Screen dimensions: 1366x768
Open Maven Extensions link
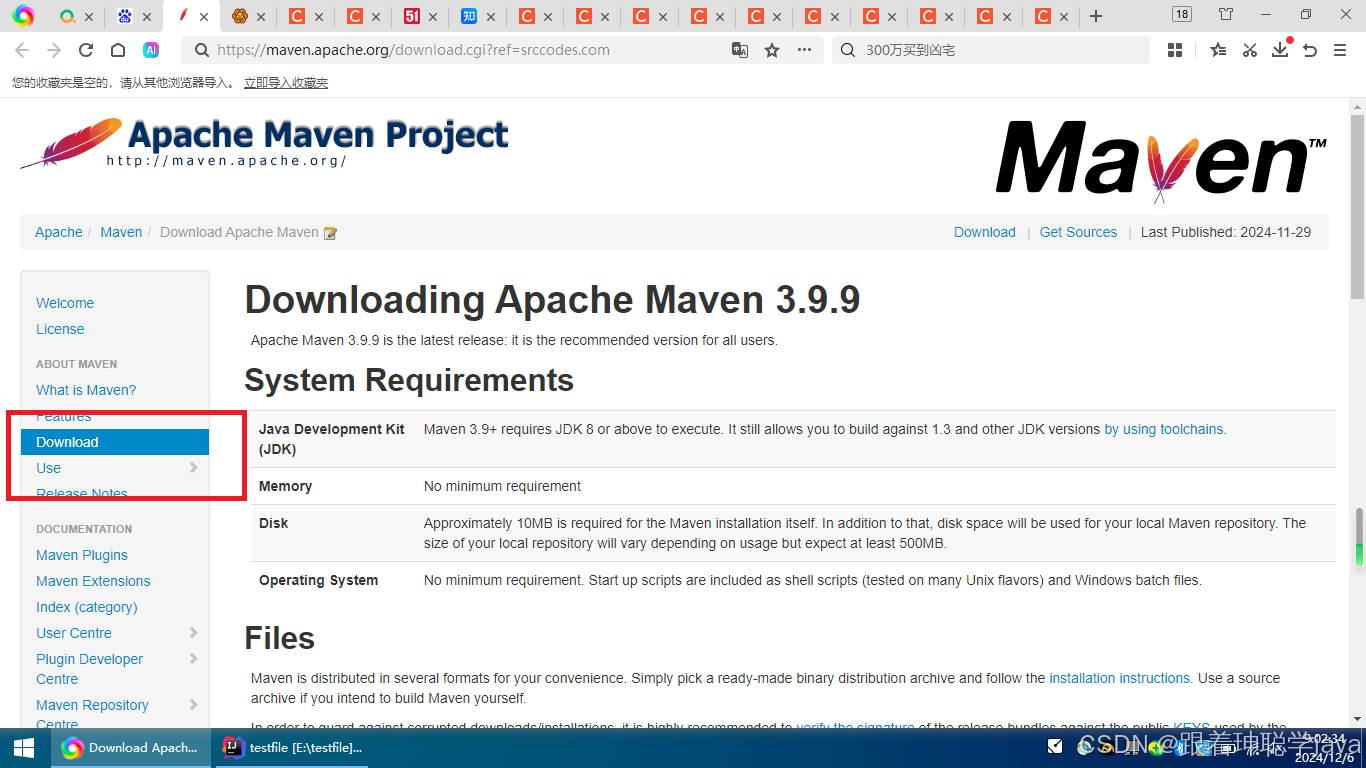coord(93,581)
